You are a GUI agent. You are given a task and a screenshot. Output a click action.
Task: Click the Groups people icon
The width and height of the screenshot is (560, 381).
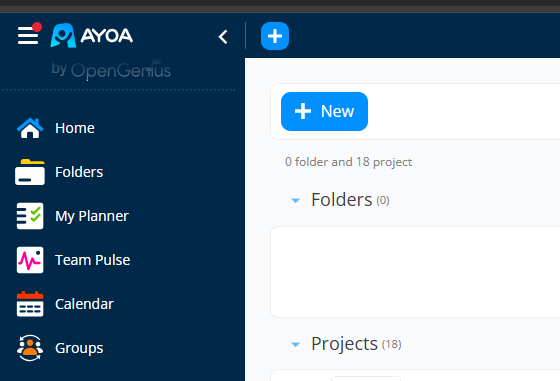click(x=30, y=348)
